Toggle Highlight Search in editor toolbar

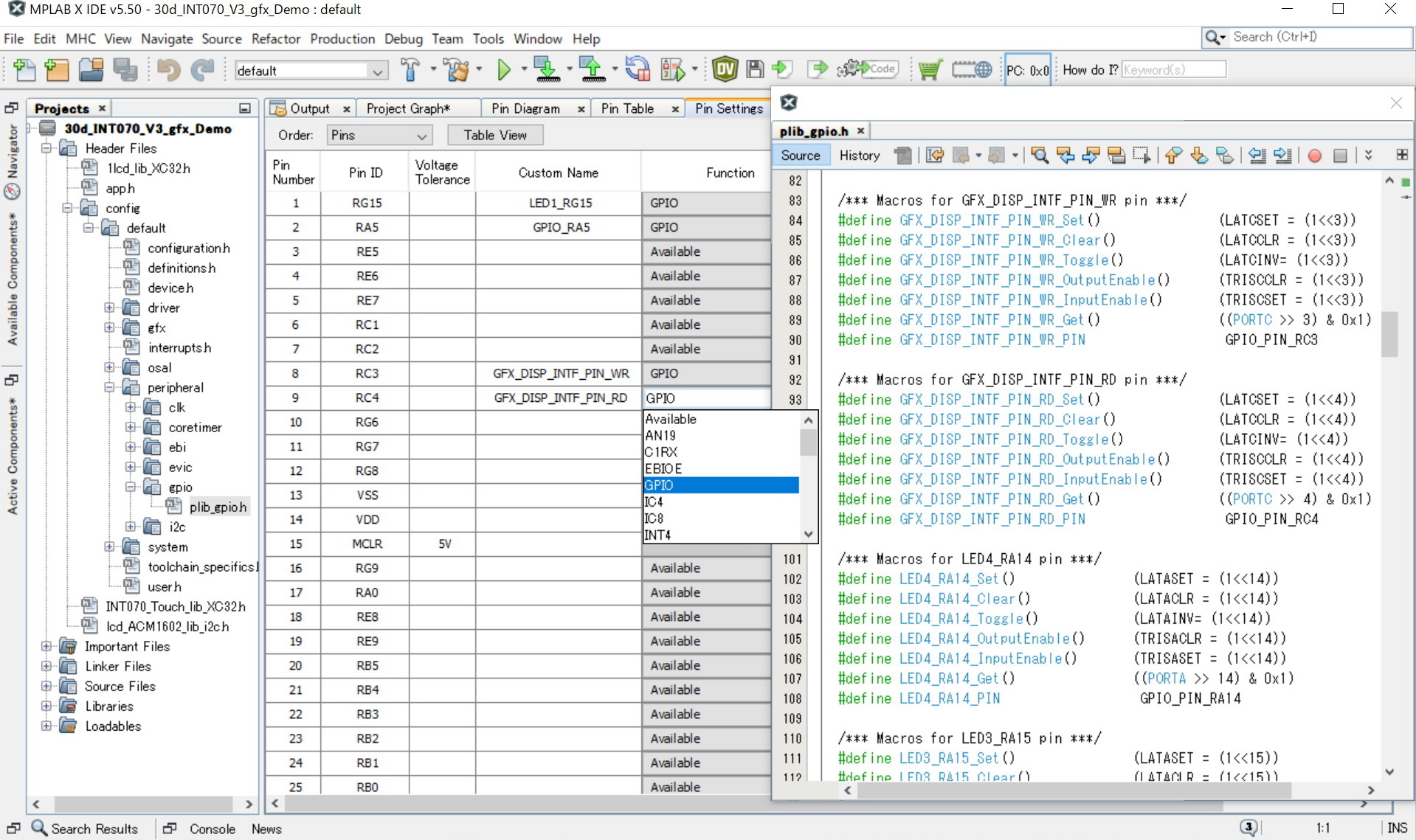pos(1116,156)
